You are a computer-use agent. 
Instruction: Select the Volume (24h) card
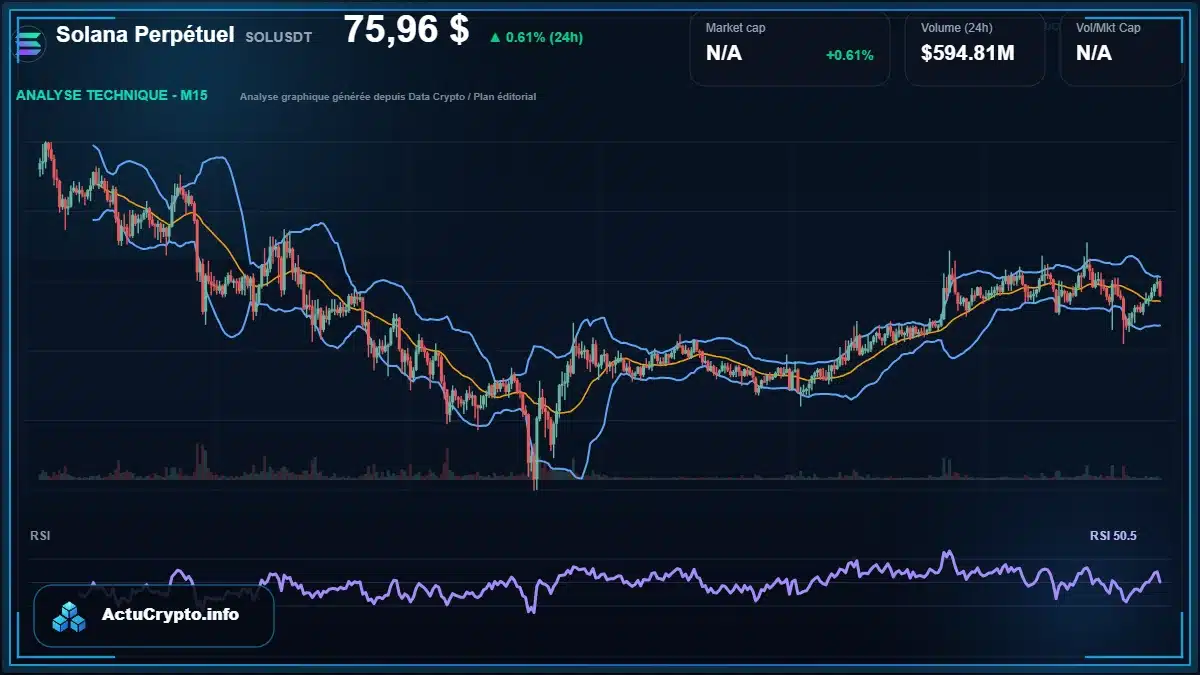(975, 48)
